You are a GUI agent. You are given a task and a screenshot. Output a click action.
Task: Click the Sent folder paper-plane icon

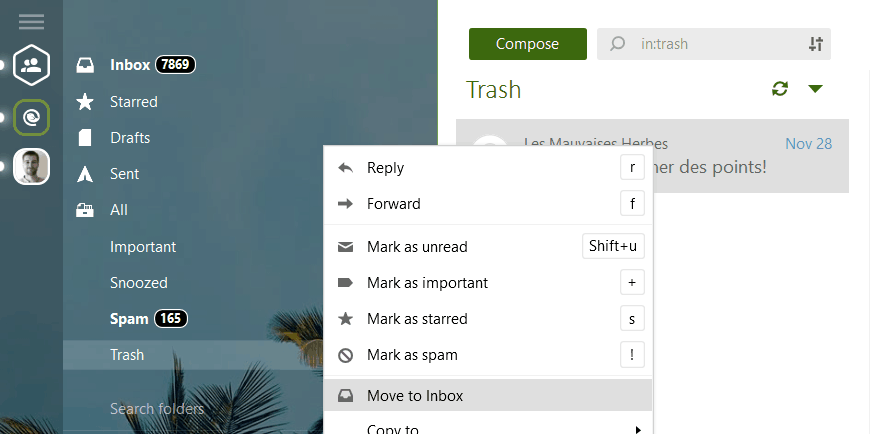click(86, 174)
